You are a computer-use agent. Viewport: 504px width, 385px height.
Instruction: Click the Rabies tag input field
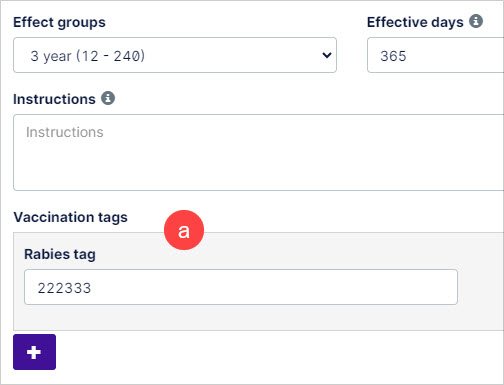(x=241, y=287)
